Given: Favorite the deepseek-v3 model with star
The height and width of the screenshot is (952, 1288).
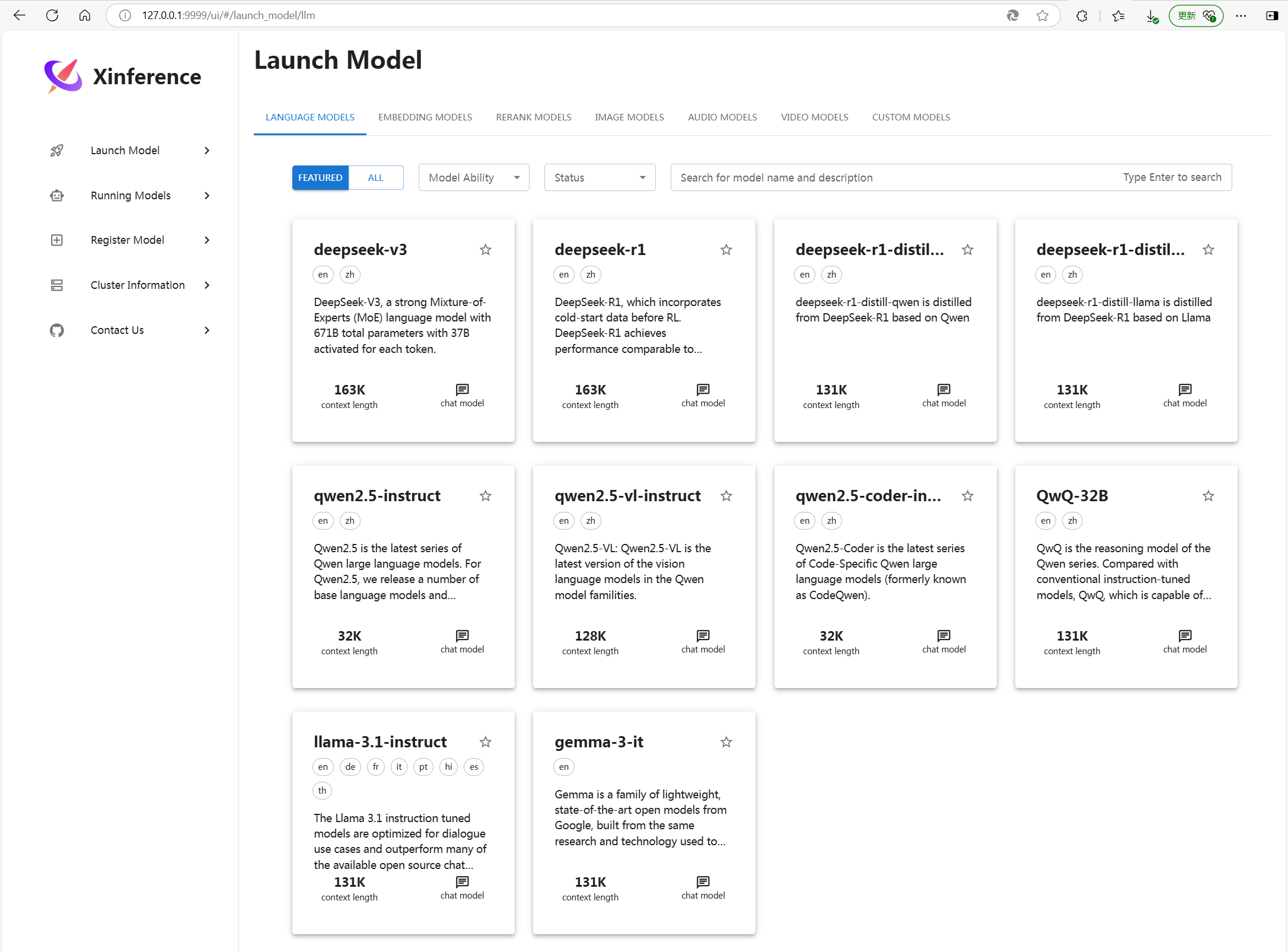Looking at the screenshot, I should 486,250.
